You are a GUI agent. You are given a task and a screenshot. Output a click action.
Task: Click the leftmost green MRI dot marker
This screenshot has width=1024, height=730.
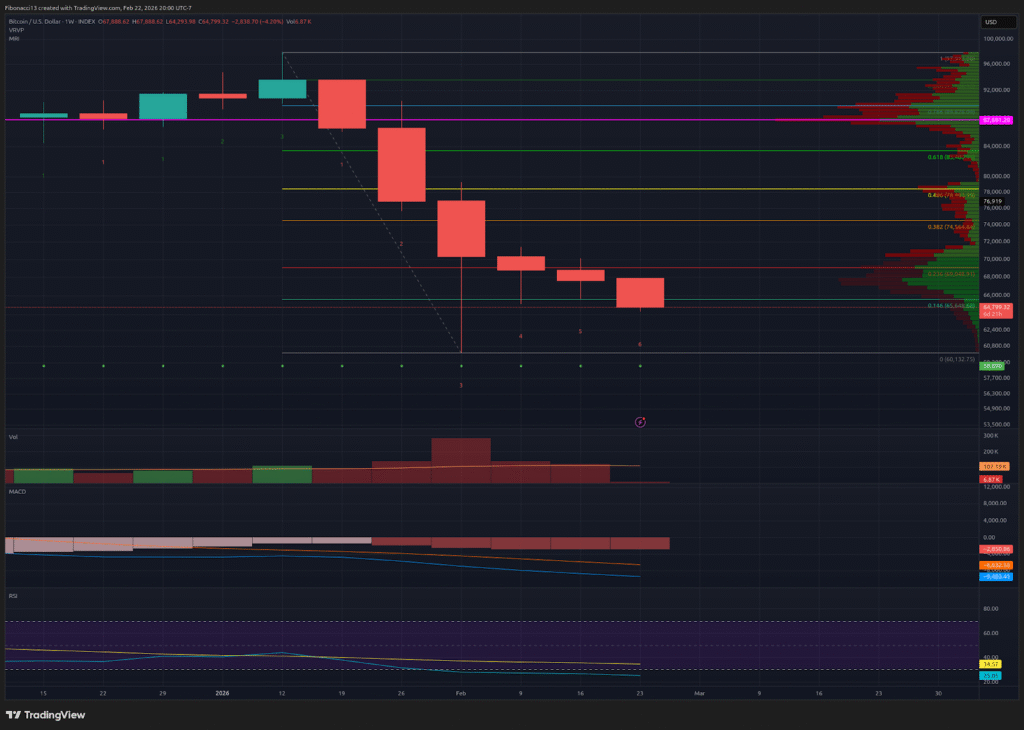[x=43, y=366]
